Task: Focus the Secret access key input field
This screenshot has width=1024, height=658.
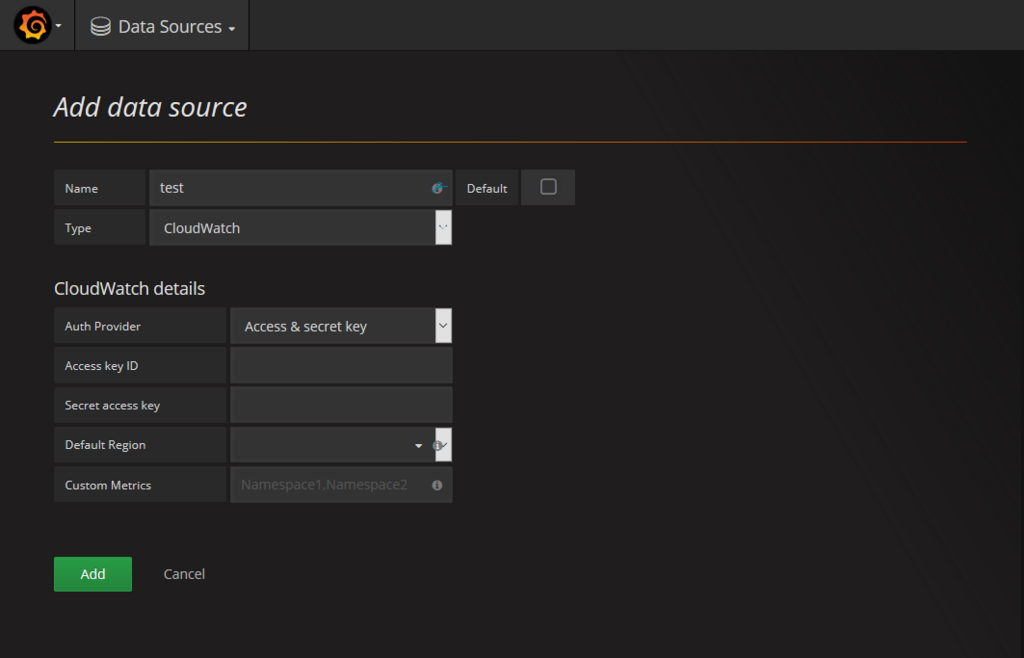Action: tap(341, 405)
